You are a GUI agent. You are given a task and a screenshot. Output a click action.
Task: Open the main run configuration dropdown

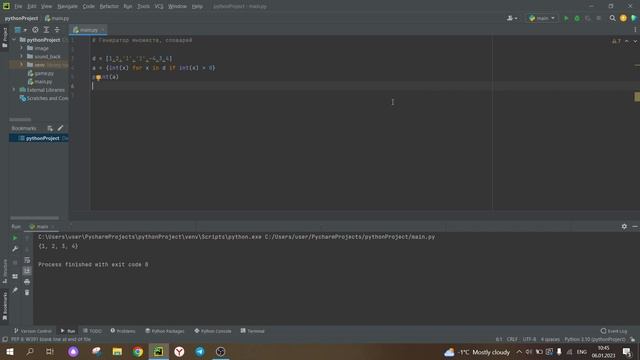coord(542,18)
